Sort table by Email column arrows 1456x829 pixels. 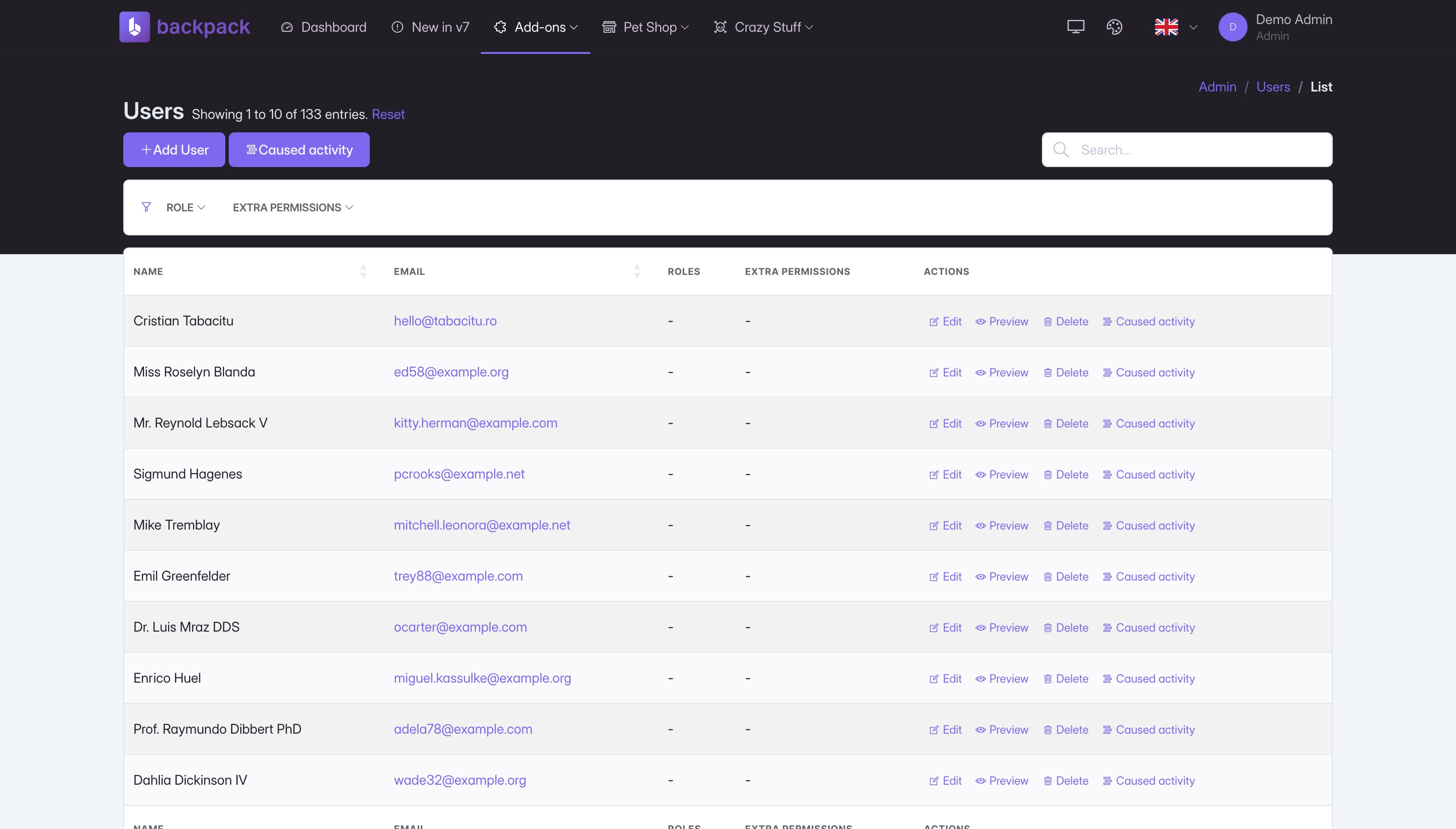click(x=637, y=272)
